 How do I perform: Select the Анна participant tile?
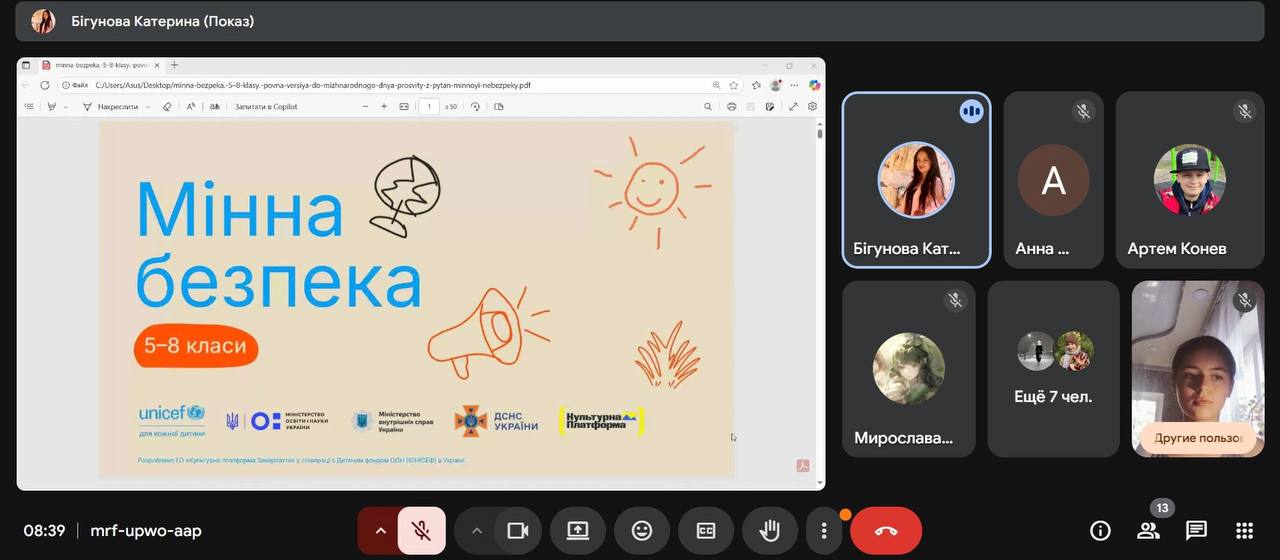coord(1053,180)
